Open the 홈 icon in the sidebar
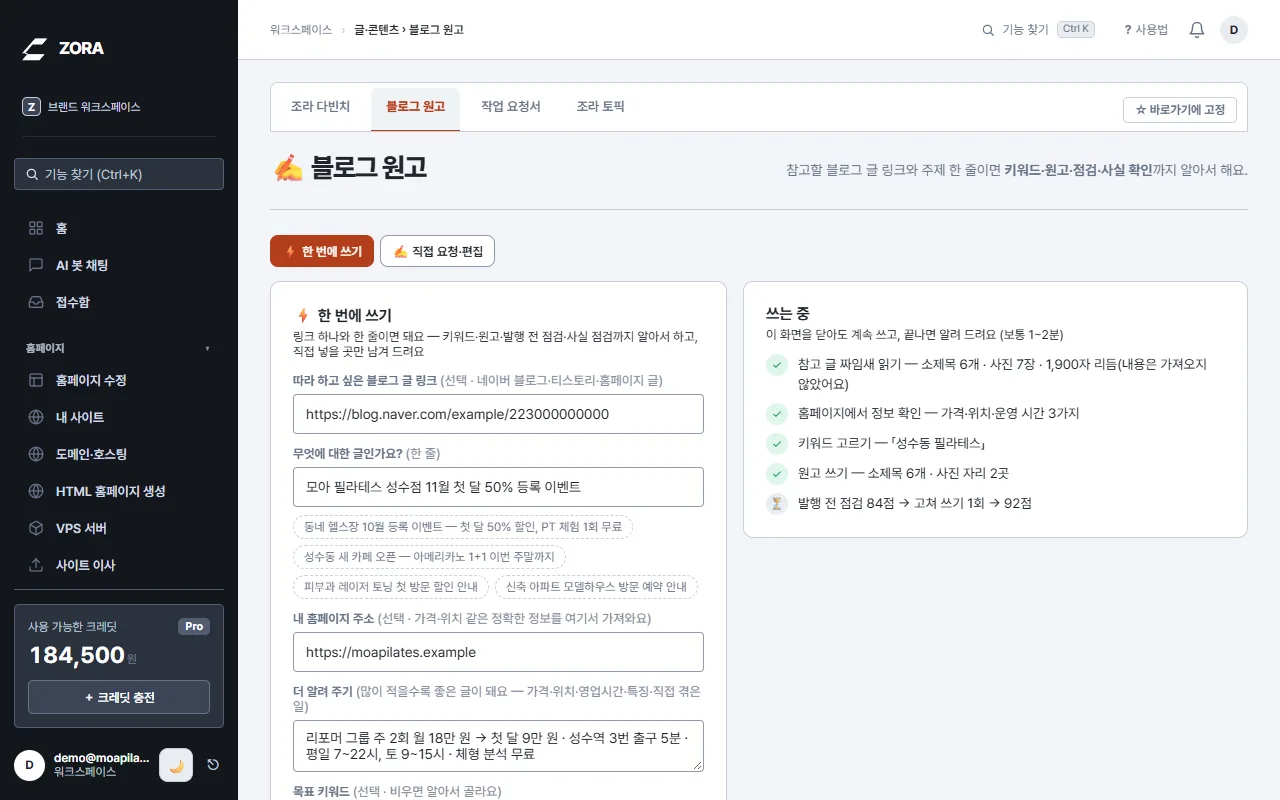 (36, 228)
